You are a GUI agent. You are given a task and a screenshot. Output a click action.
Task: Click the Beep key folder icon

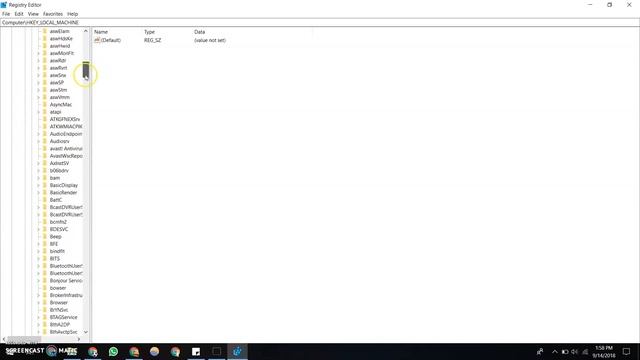pyautogui.click(x=45, y=237)
